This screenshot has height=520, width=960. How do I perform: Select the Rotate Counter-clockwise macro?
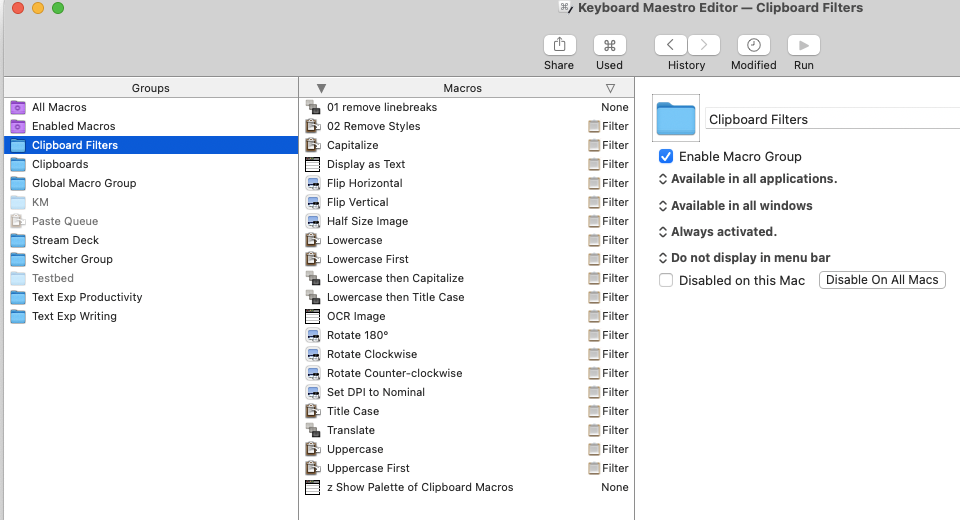click(x=467, y=373)
